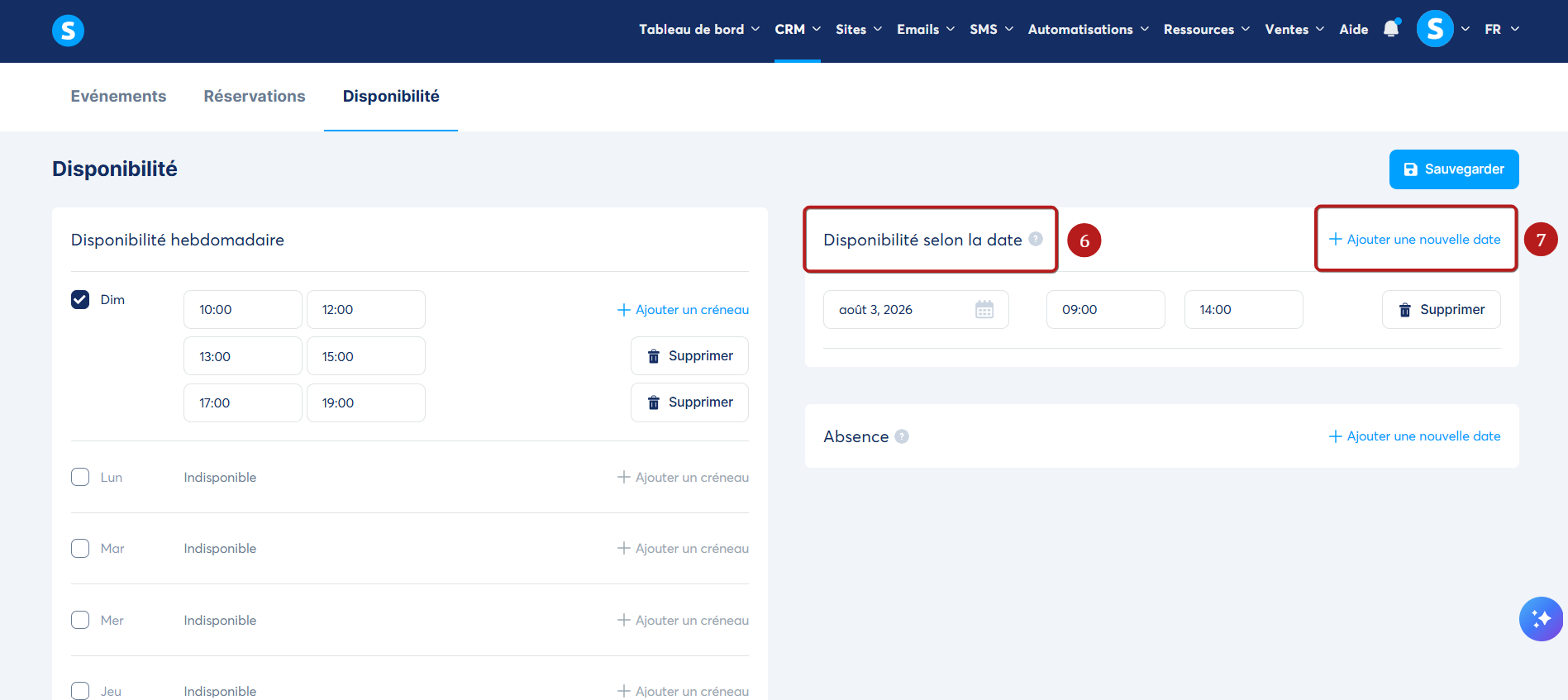Click the Systeme.io logo icon
The image size is (1568, 700).
[68, 31]
